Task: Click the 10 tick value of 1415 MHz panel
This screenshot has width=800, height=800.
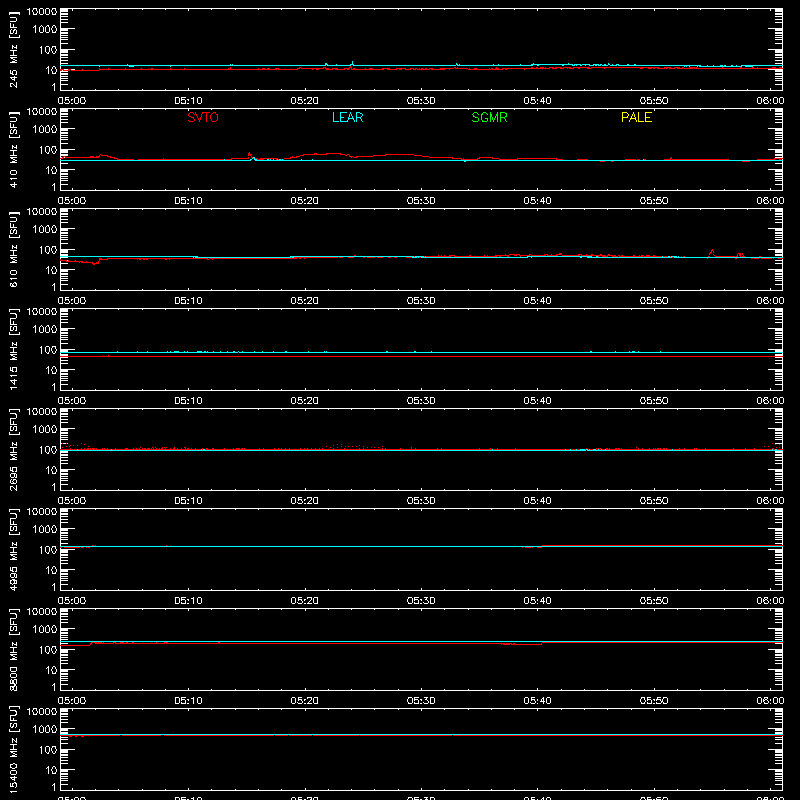Action: [x=51, y=370]
